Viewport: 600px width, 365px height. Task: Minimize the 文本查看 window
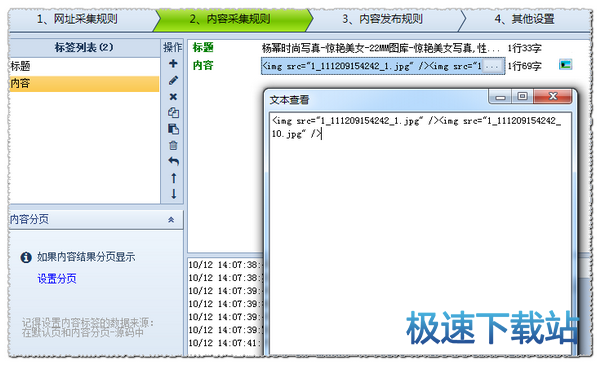click(x=500, y=97)
